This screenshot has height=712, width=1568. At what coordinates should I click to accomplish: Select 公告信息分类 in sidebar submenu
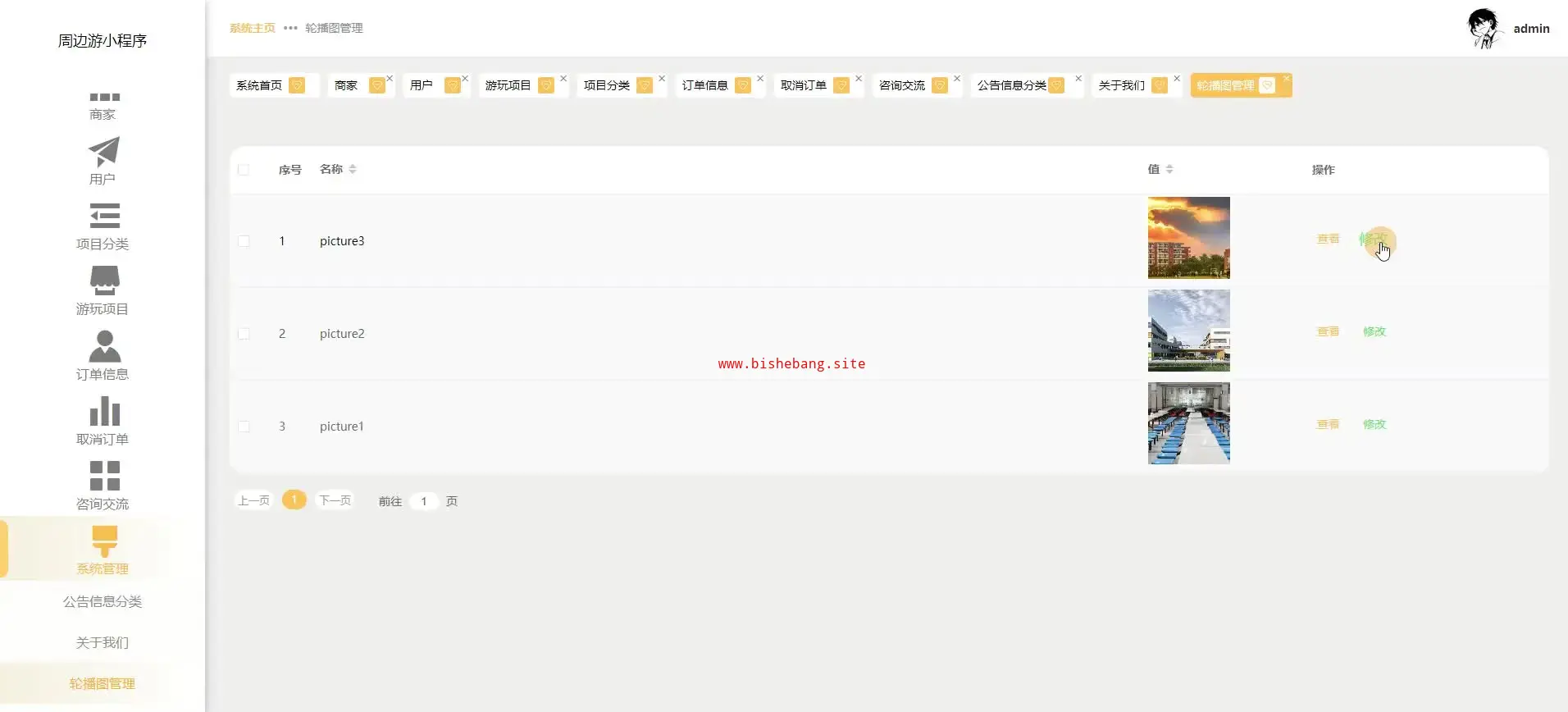point(103,601)
